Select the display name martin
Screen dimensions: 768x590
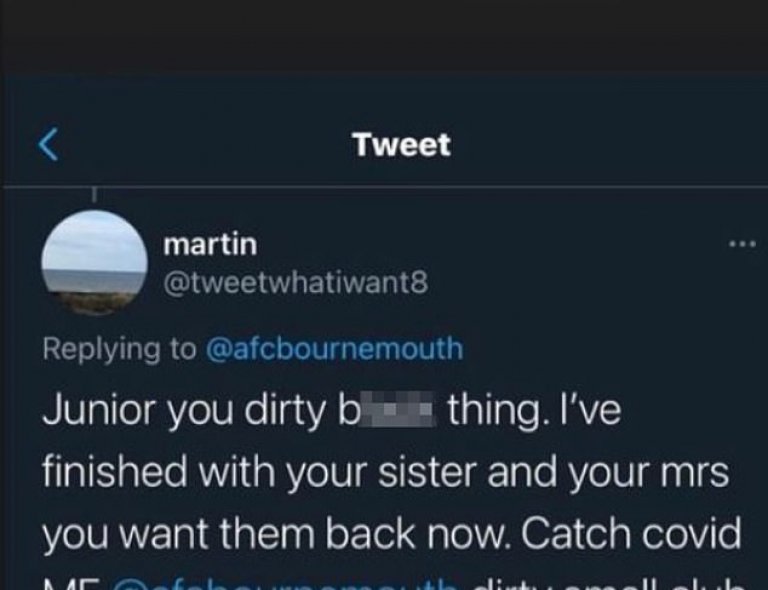pos(210,244)
